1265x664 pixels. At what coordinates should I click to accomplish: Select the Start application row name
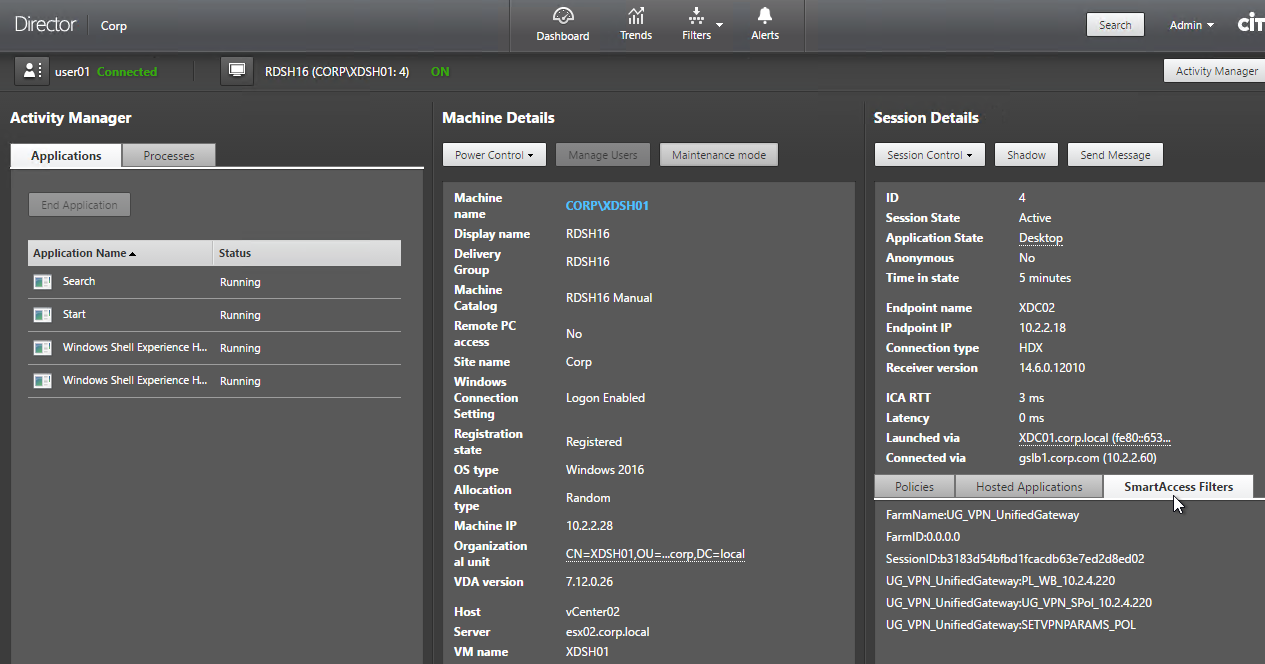[74, 315]
